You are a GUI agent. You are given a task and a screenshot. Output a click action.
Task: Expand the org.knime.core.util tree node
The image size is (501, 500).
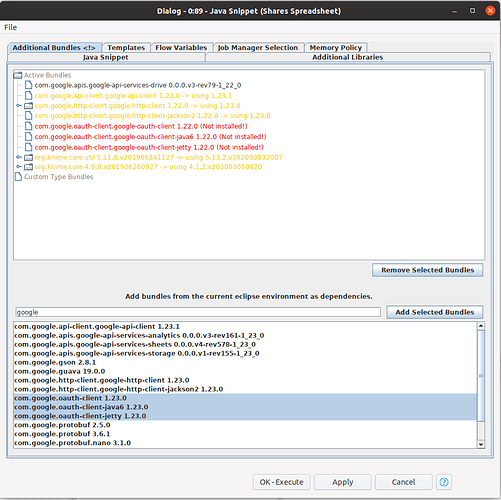[x=19, y=157]
